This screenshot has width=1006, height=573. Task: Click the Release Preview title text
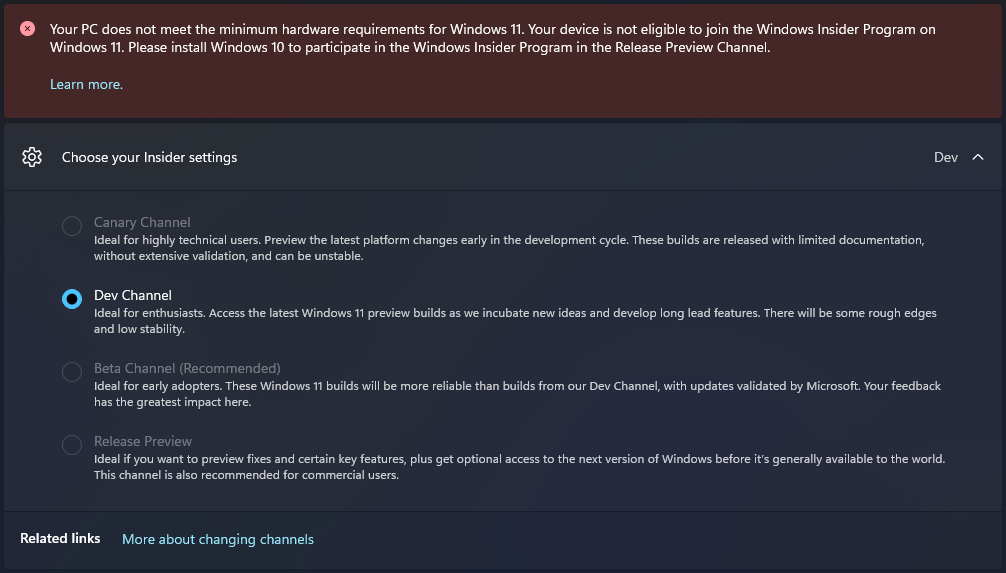(143, 441)
